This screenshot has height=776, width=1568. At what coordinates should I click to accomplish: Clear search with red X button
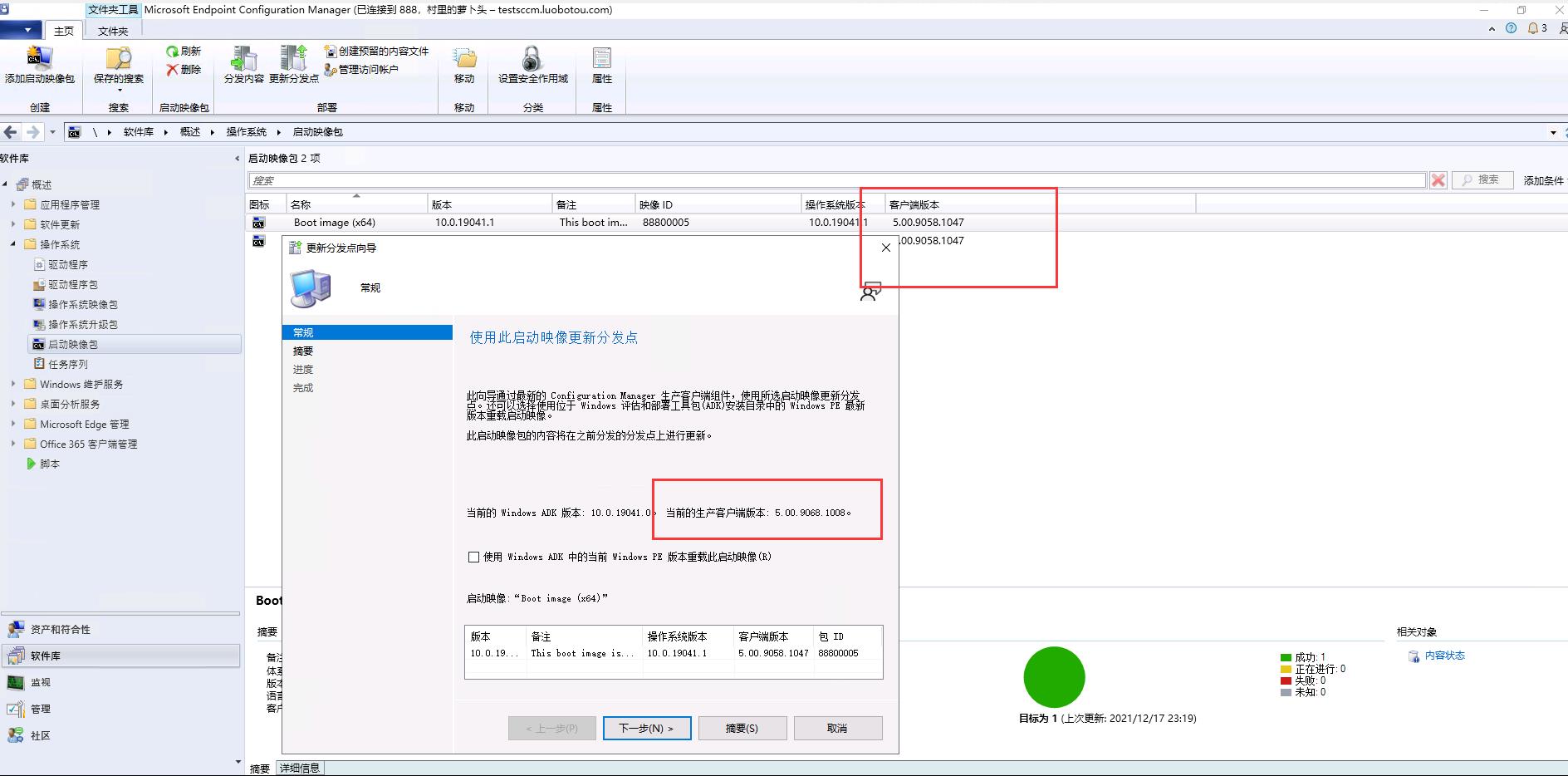coord(1438,179)
